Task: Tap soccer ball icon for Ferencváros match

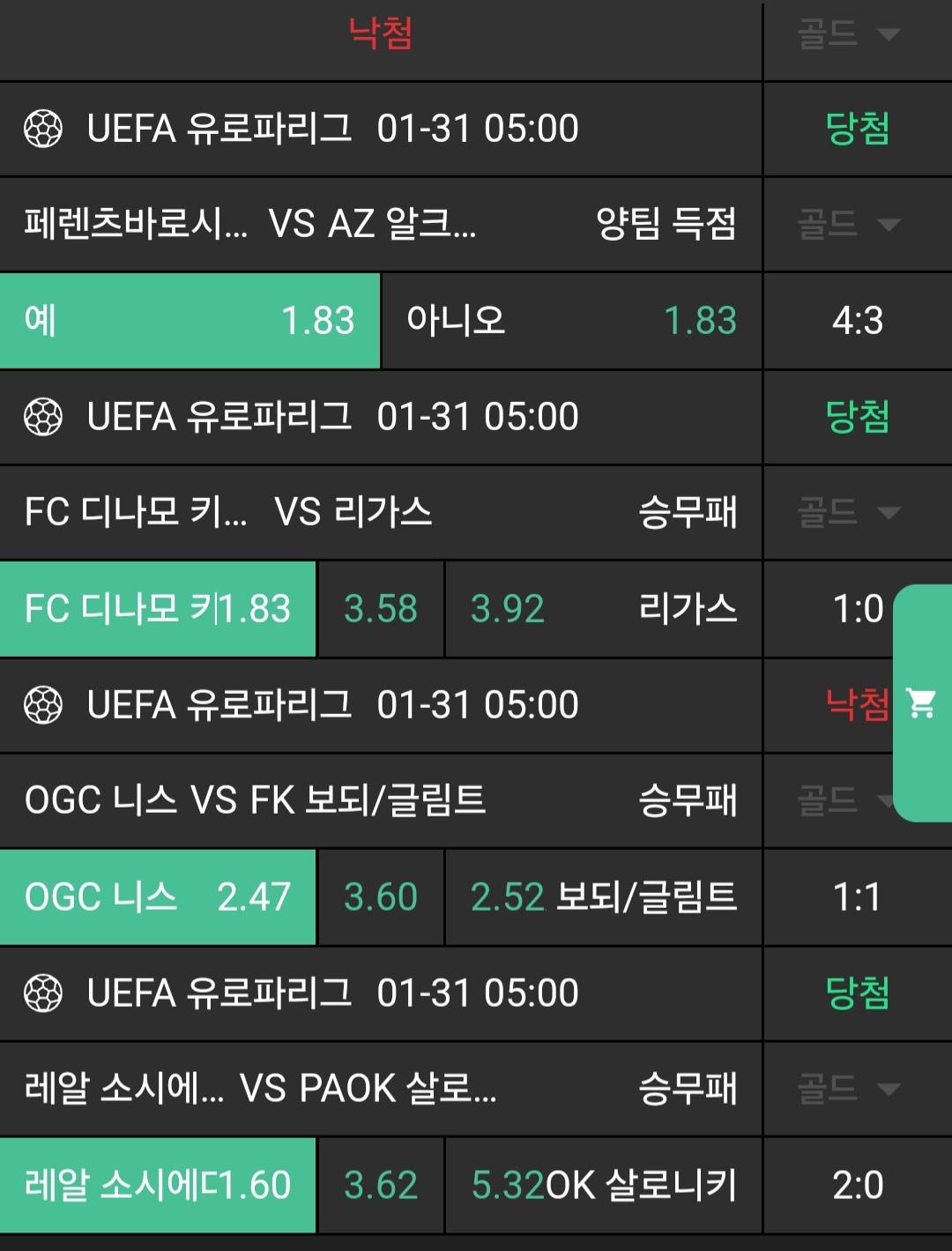Action: coord(43,129)
